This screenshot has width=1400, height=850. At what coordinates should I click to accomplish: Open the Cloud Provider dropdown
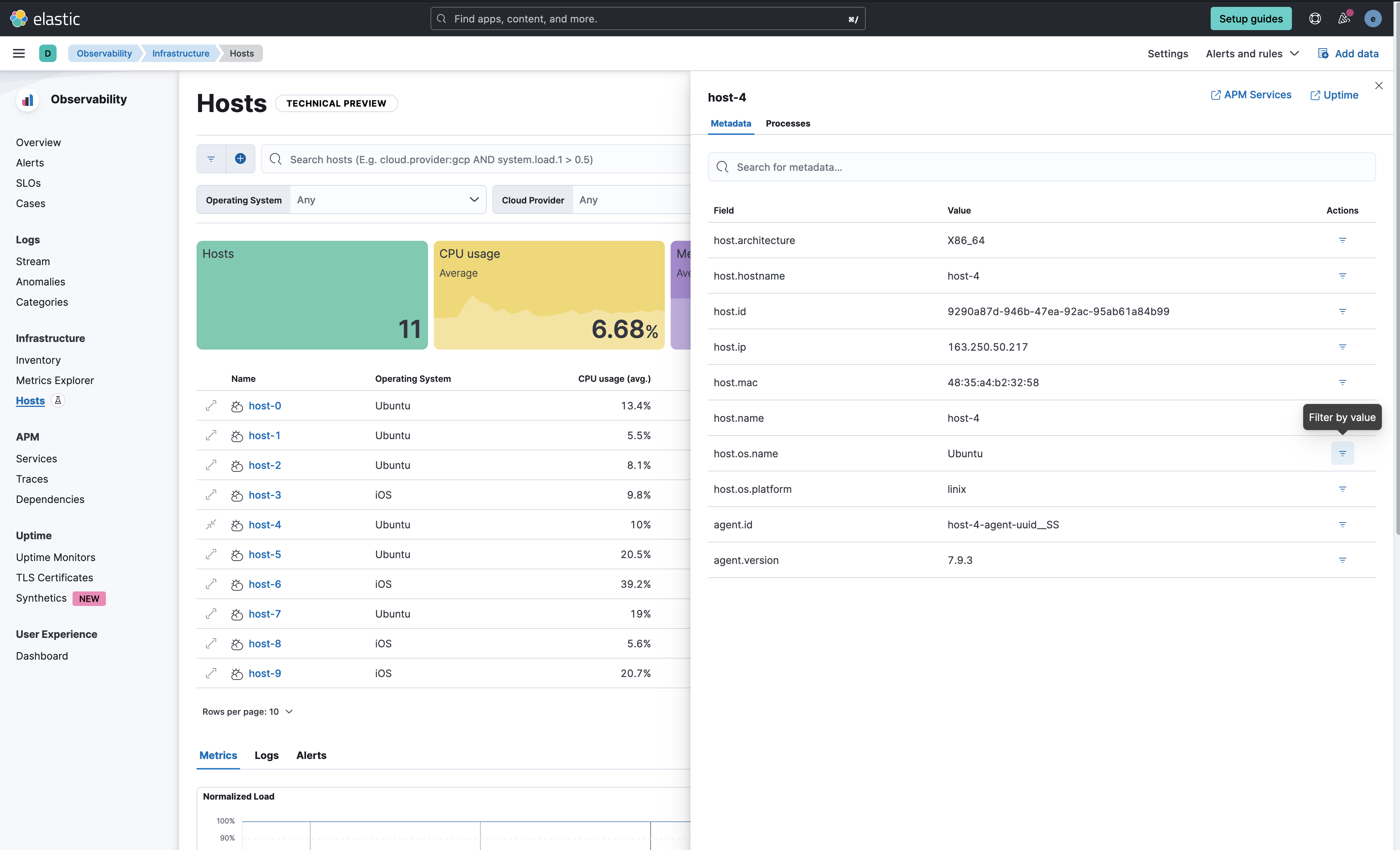[592, 200]
